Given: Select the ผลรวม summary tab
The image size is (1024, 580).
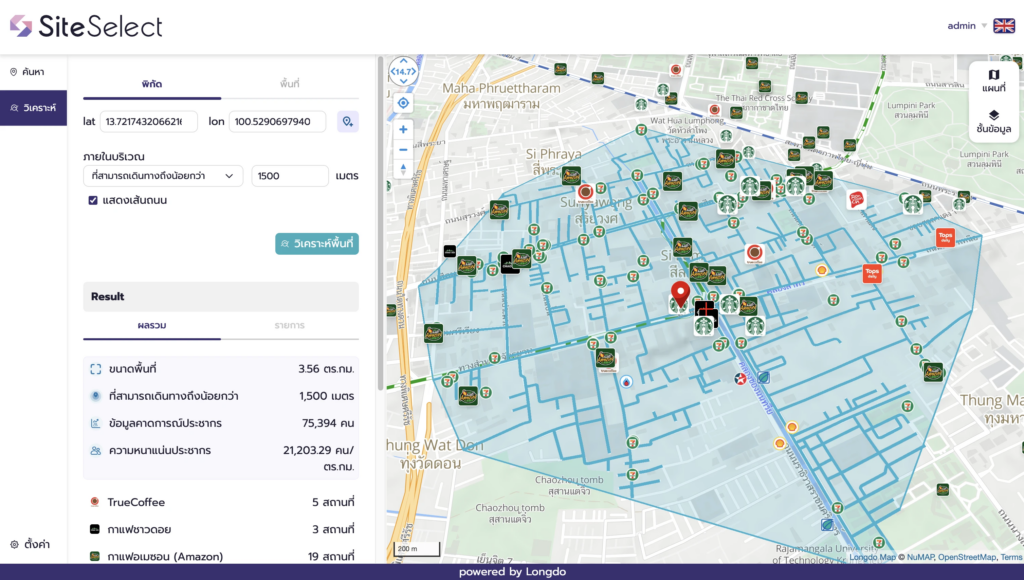Looking at the screenshot, I should (152, 325).
